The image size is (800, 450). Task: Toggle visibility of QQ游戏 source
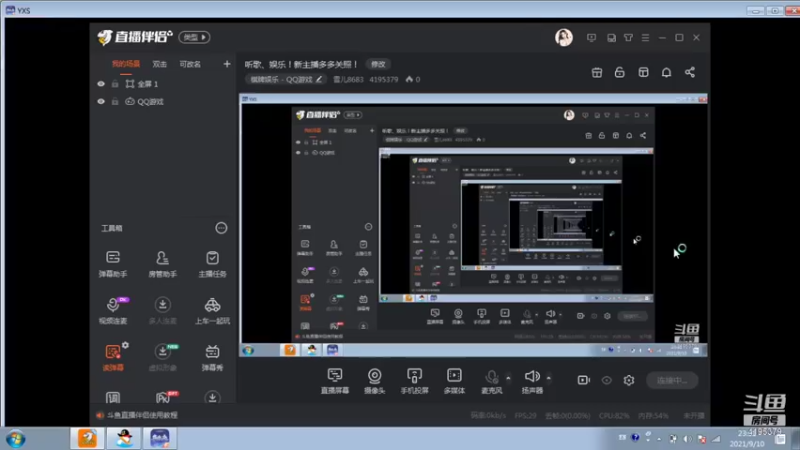pyautogui.click(x=101, y=102)
